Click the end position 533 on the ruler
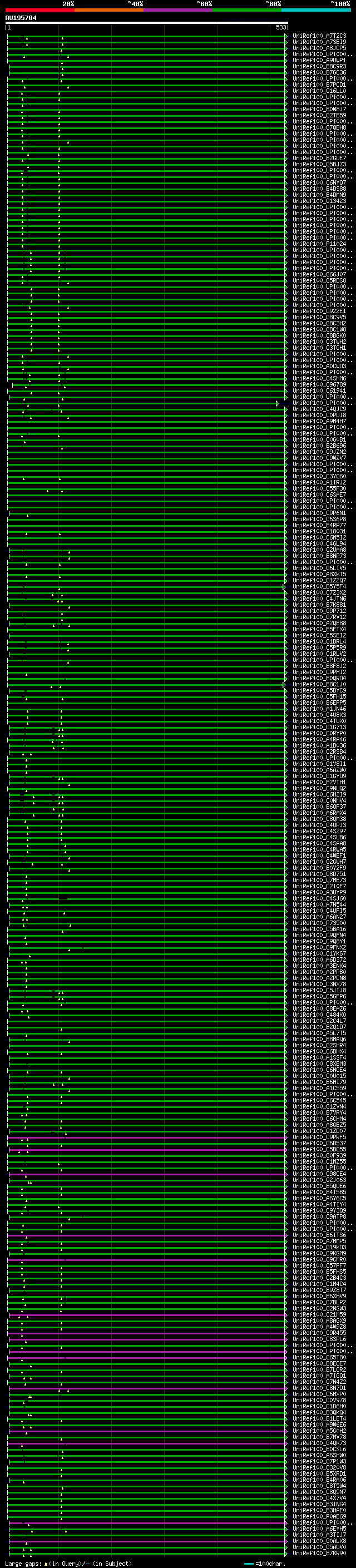The image size is (356, 1568). tap(280, 27)
